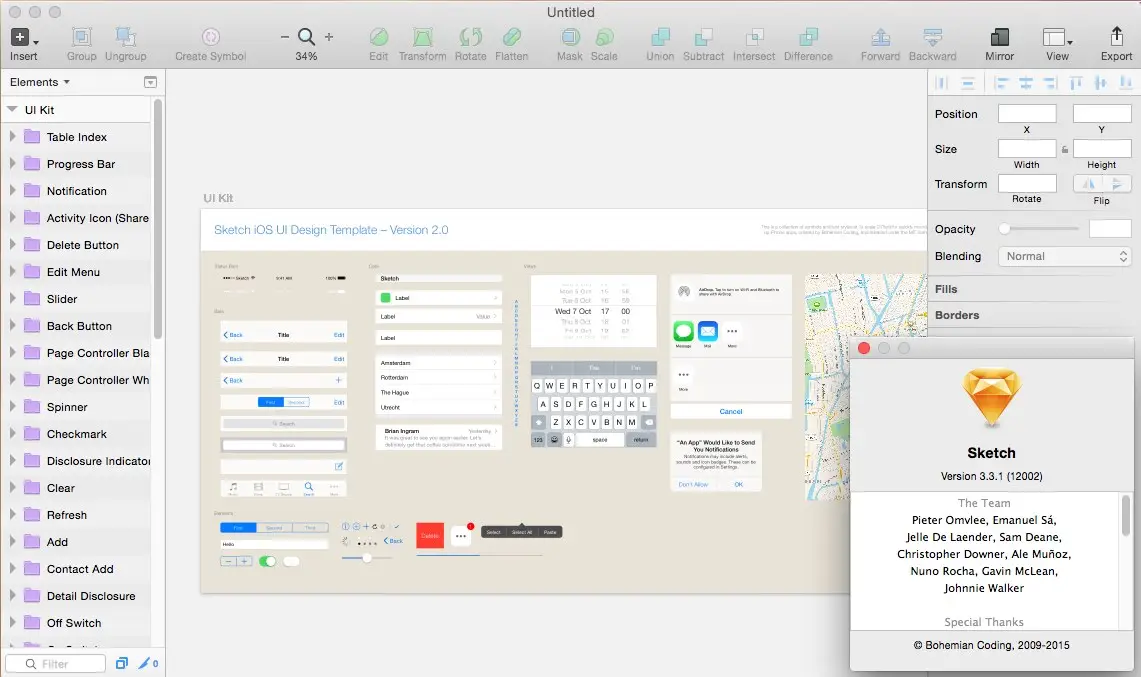Click the Ungroup toolbar icon
This screenshot has height=677, width=1141.
coord(125,37)
